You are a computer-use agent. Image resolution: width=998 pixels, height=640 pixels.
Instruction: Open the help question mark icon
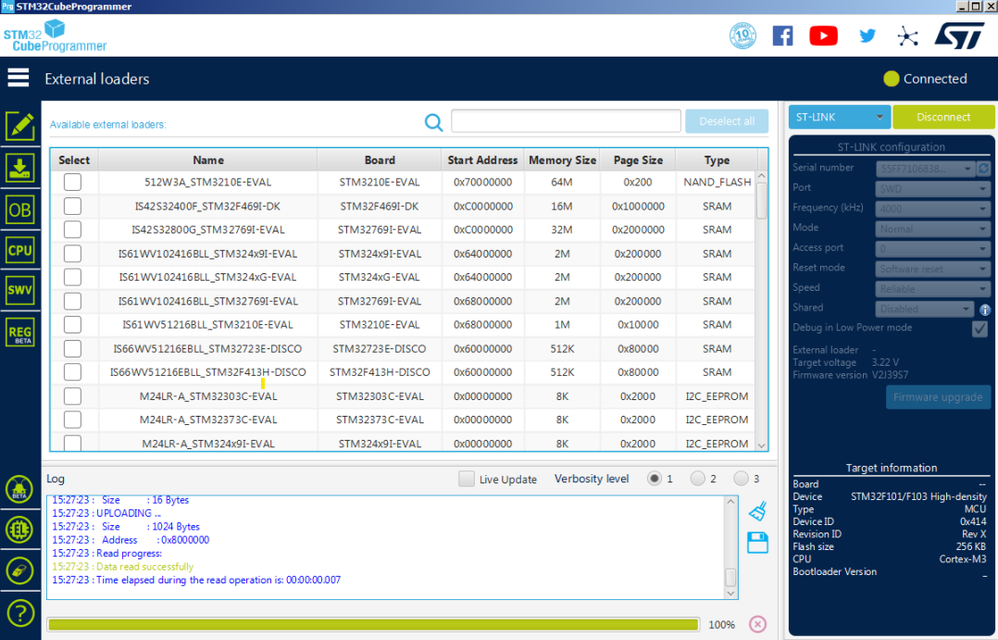click(x=20, y=614)
